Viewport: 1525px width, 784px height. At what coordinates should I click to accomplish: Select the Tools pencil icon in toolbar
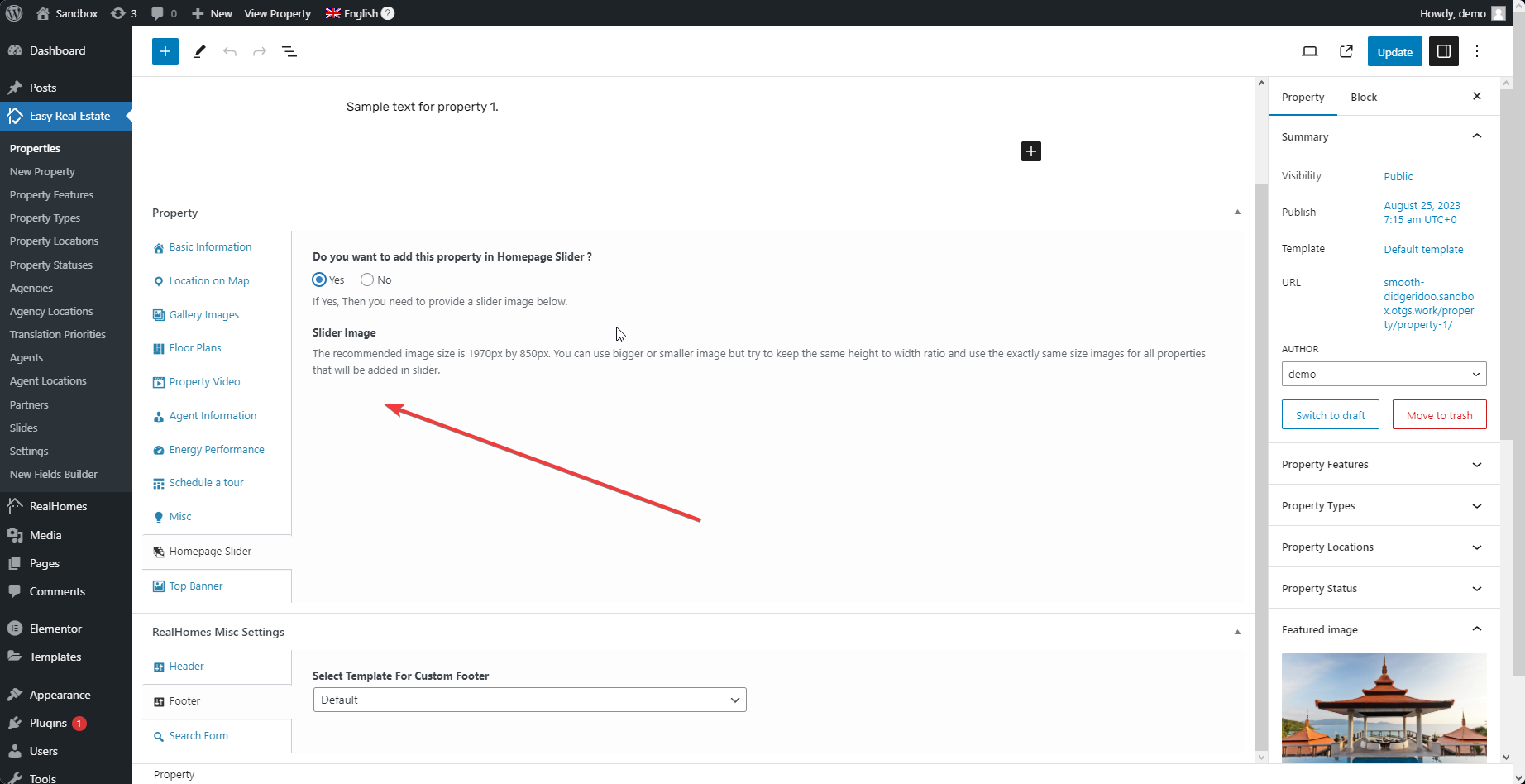199,51
